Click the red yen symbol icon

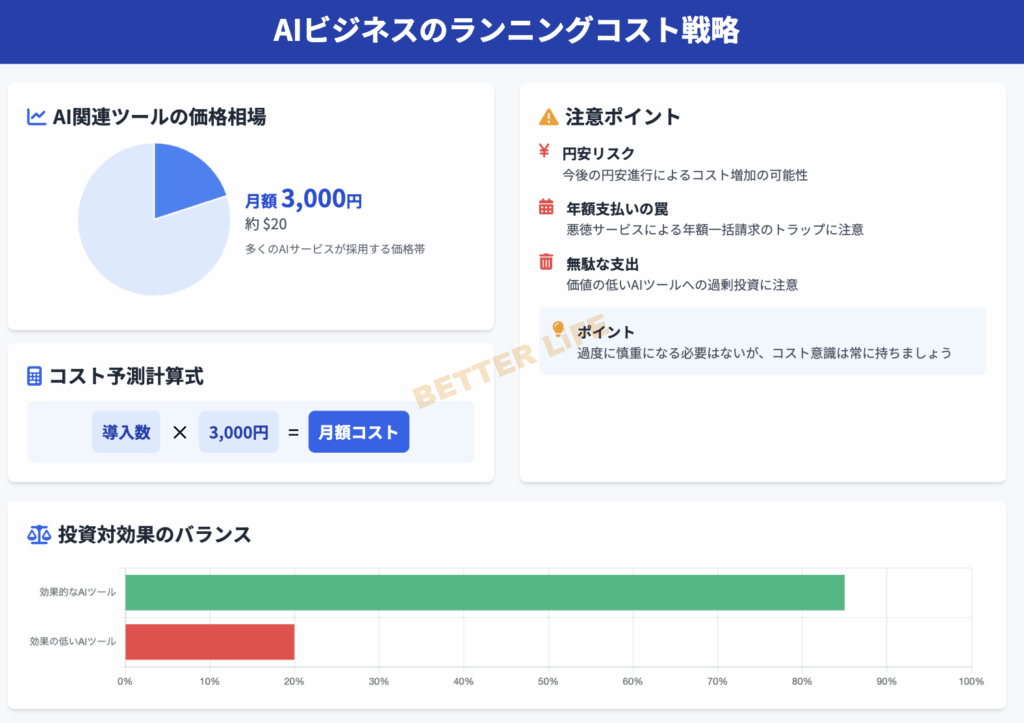pos(545,152)
